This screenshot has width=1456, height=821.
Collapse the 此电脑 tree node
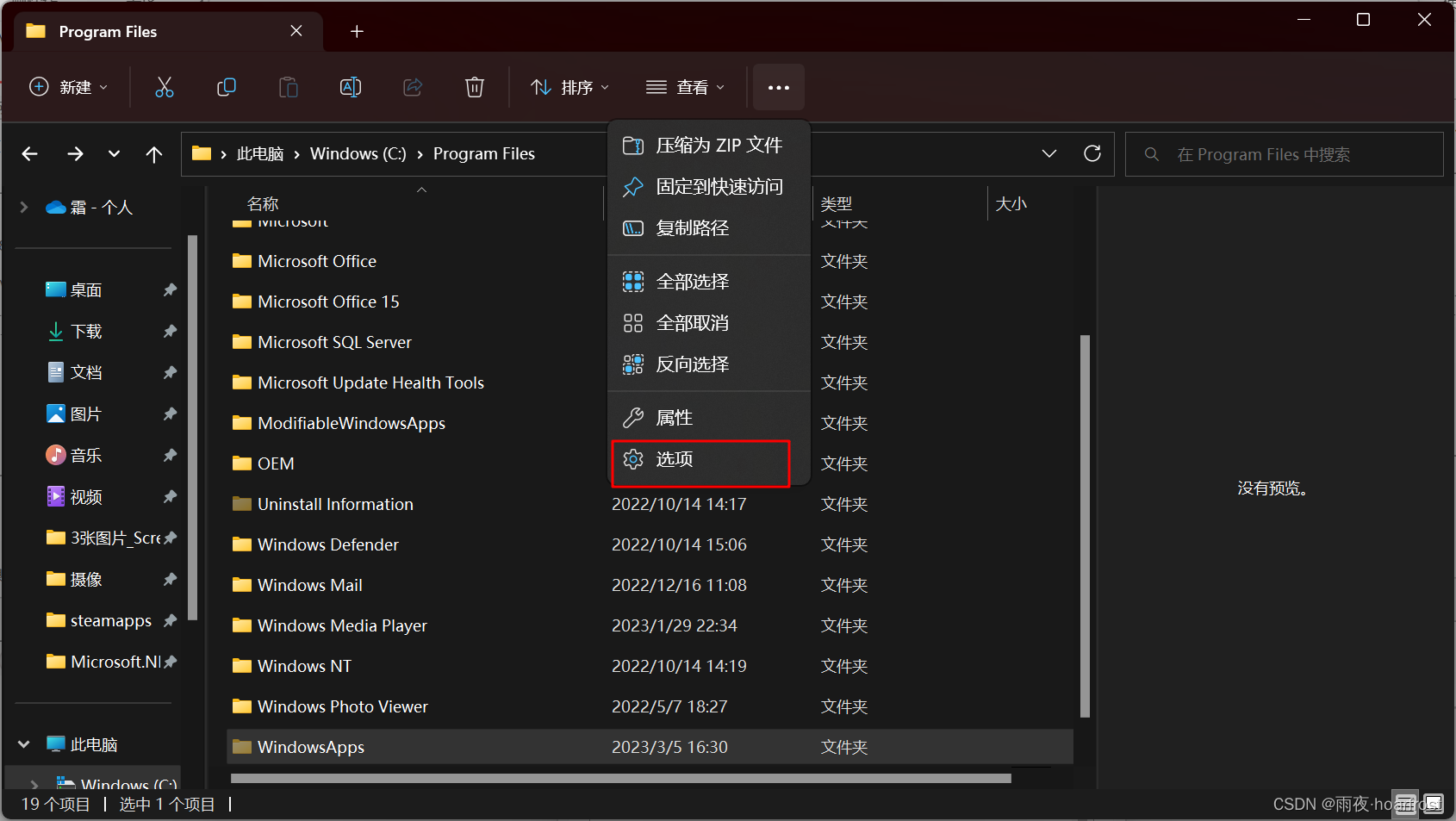click(24, 744)
